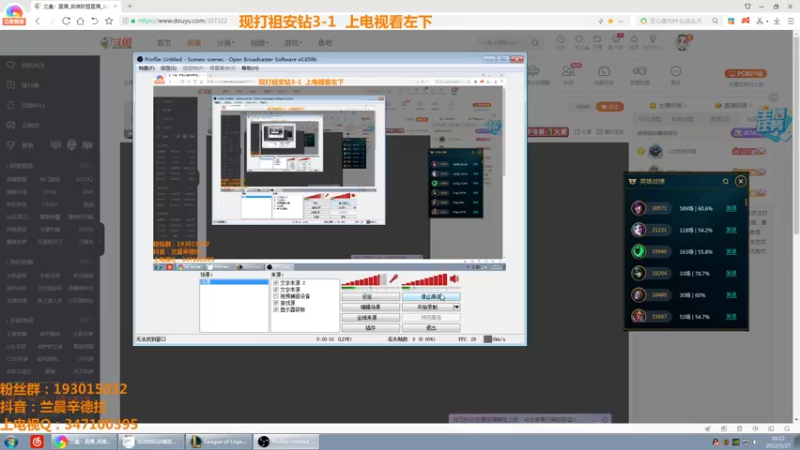The height and width of the screenshot is (450, 800).
Task: Expand the 游戏 navigation dropdown
Action: (x=293, y=43)
